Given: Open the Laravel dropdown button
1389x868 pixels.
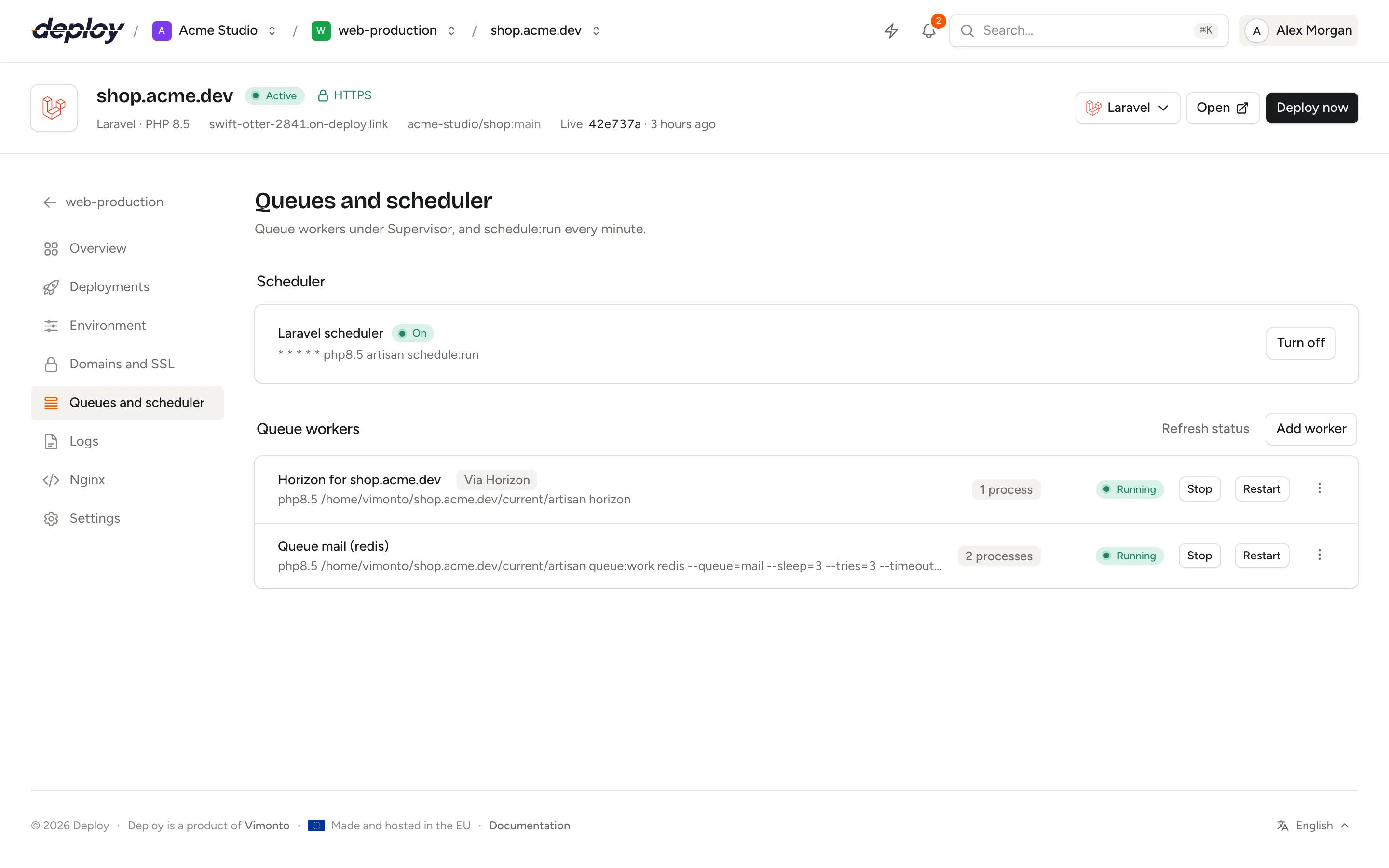Looking at the screenshot, I should pos(1127,108).
